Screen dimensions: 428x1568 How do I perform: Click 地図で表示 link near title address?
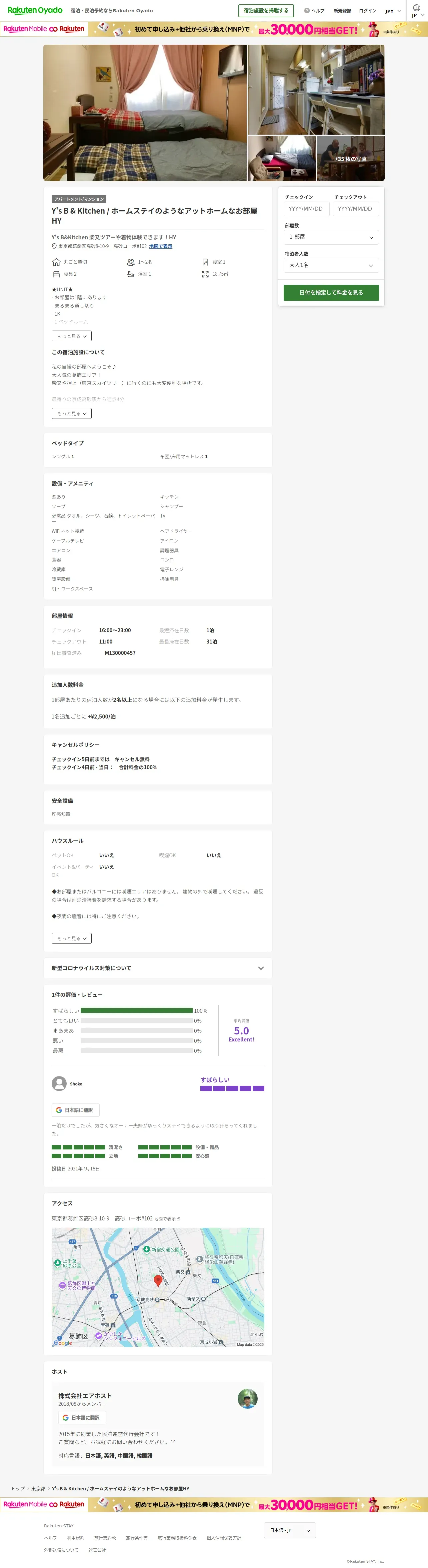(161, 246)
